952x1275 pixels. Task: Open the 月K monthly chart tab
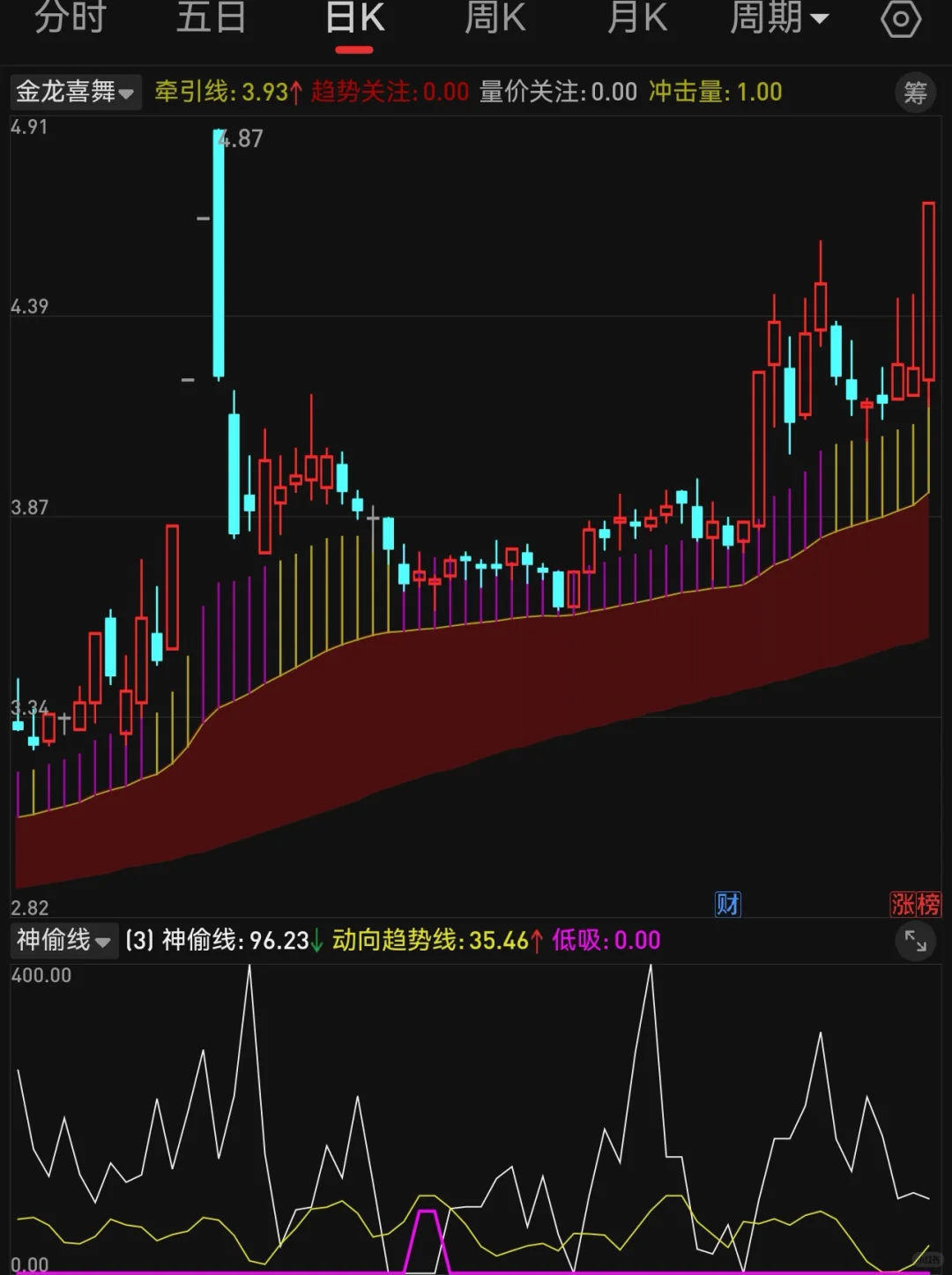(x=637, y=18)
